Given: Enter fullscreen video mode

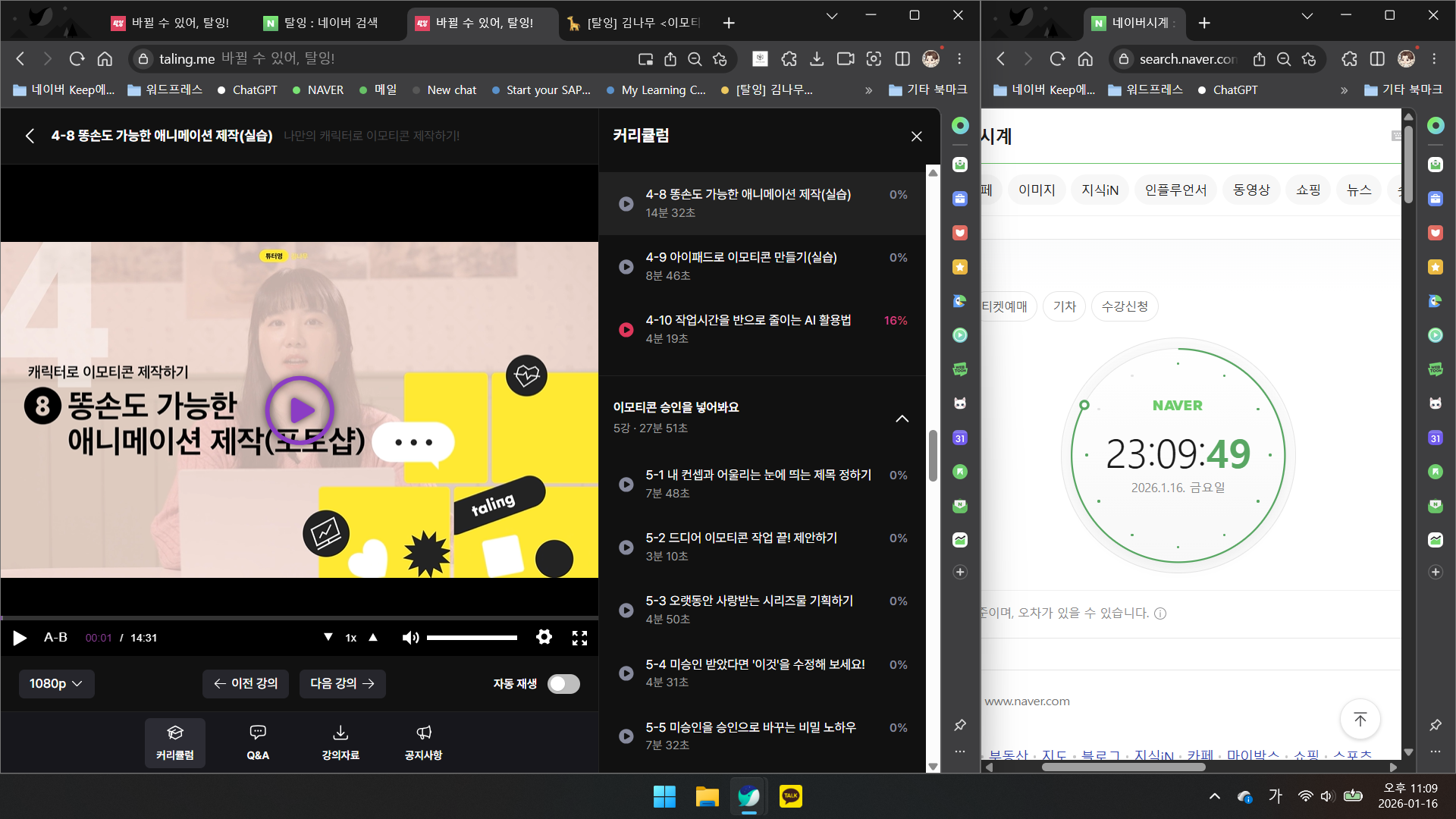Looking at the screenshot, I should pos(579,638).
